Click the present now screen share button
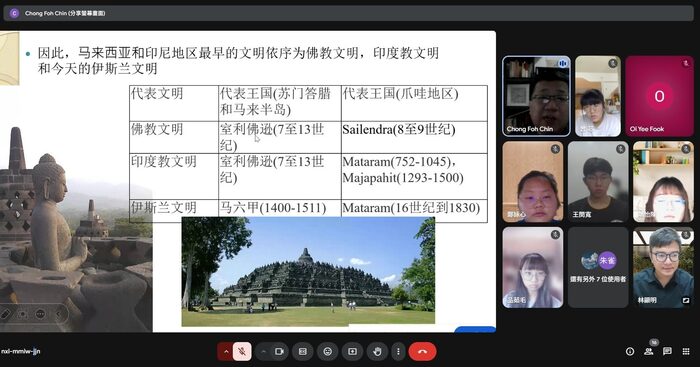700x367 pixels. [x=352, y=351]
